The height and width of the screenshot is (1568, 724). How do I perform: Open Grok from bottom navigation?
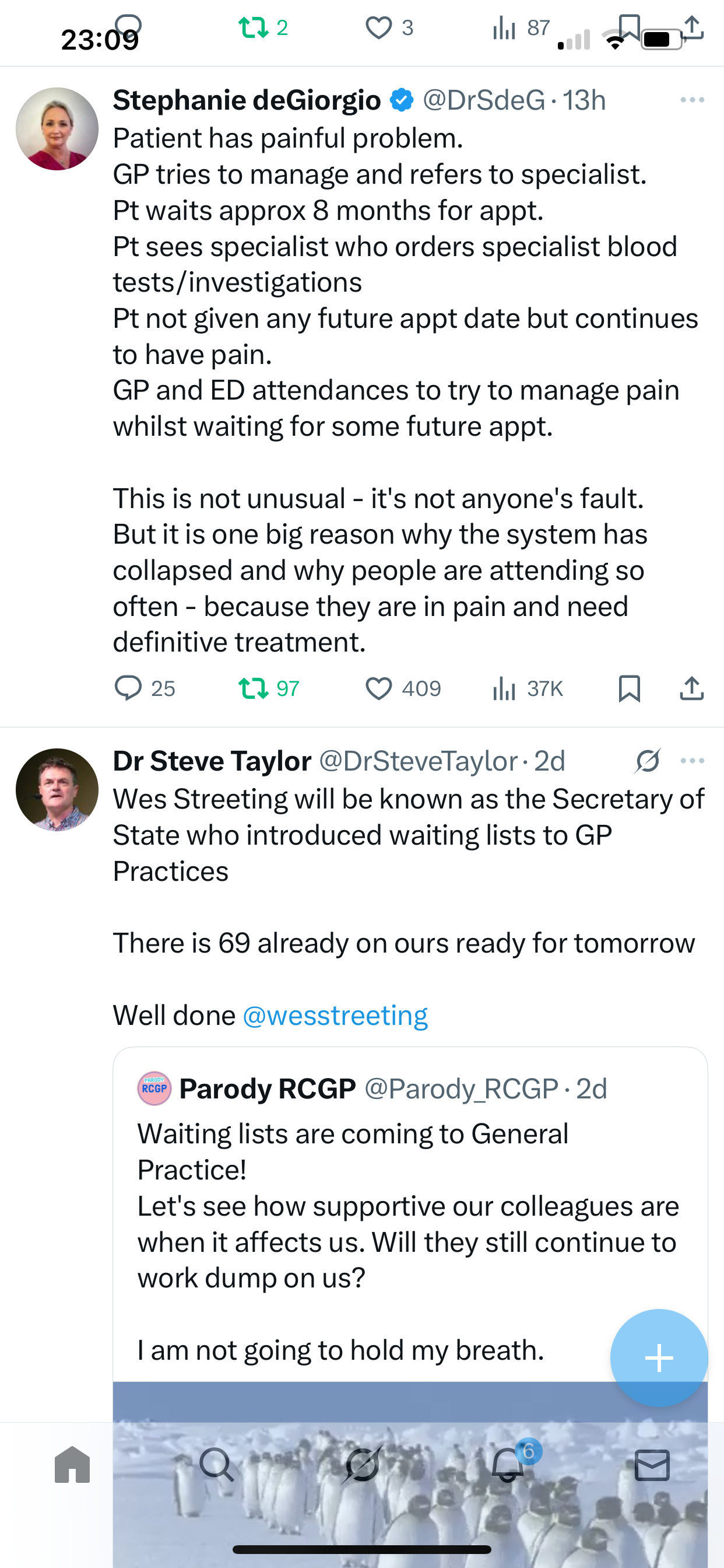[362, 1465]
